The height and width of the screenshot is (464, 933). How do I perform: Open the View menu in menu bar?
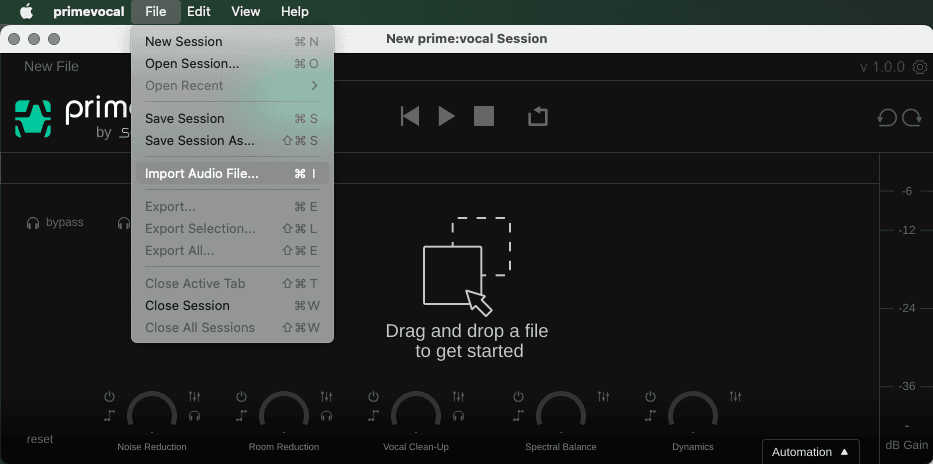(x=246, y=11)
